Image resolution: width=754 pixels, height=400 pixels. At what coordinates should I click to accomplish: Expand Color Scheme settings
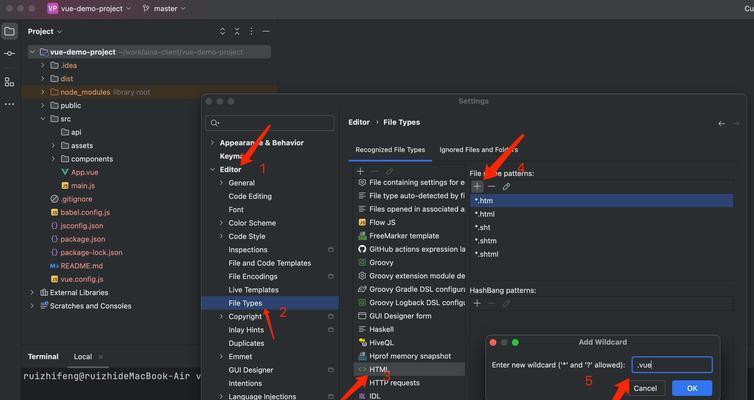[x=221, y=223]
